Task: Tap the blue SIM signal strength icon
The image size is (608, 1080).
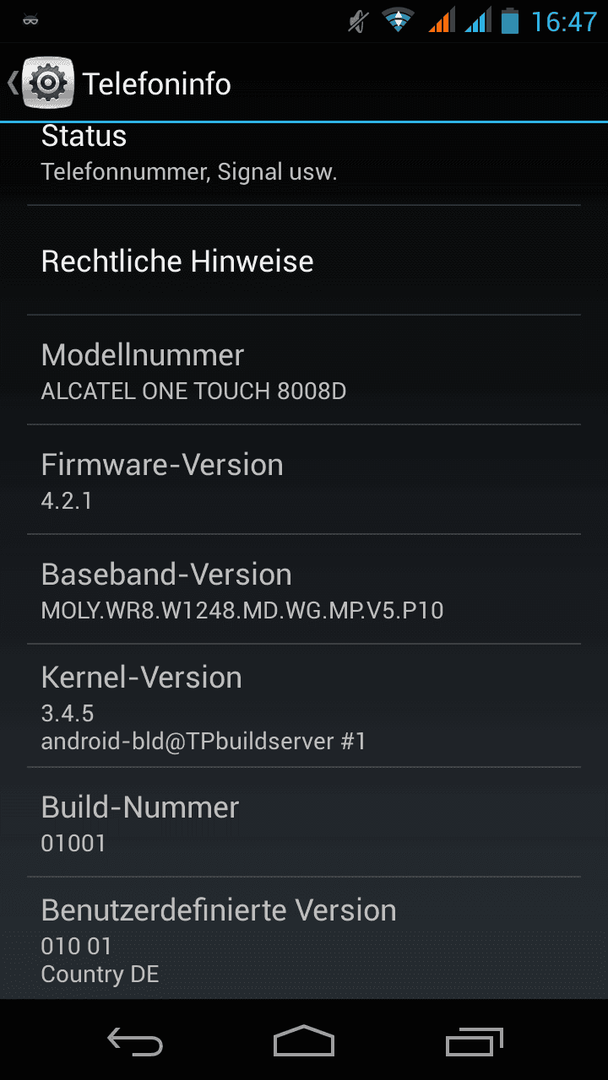Action: (478, 21)
